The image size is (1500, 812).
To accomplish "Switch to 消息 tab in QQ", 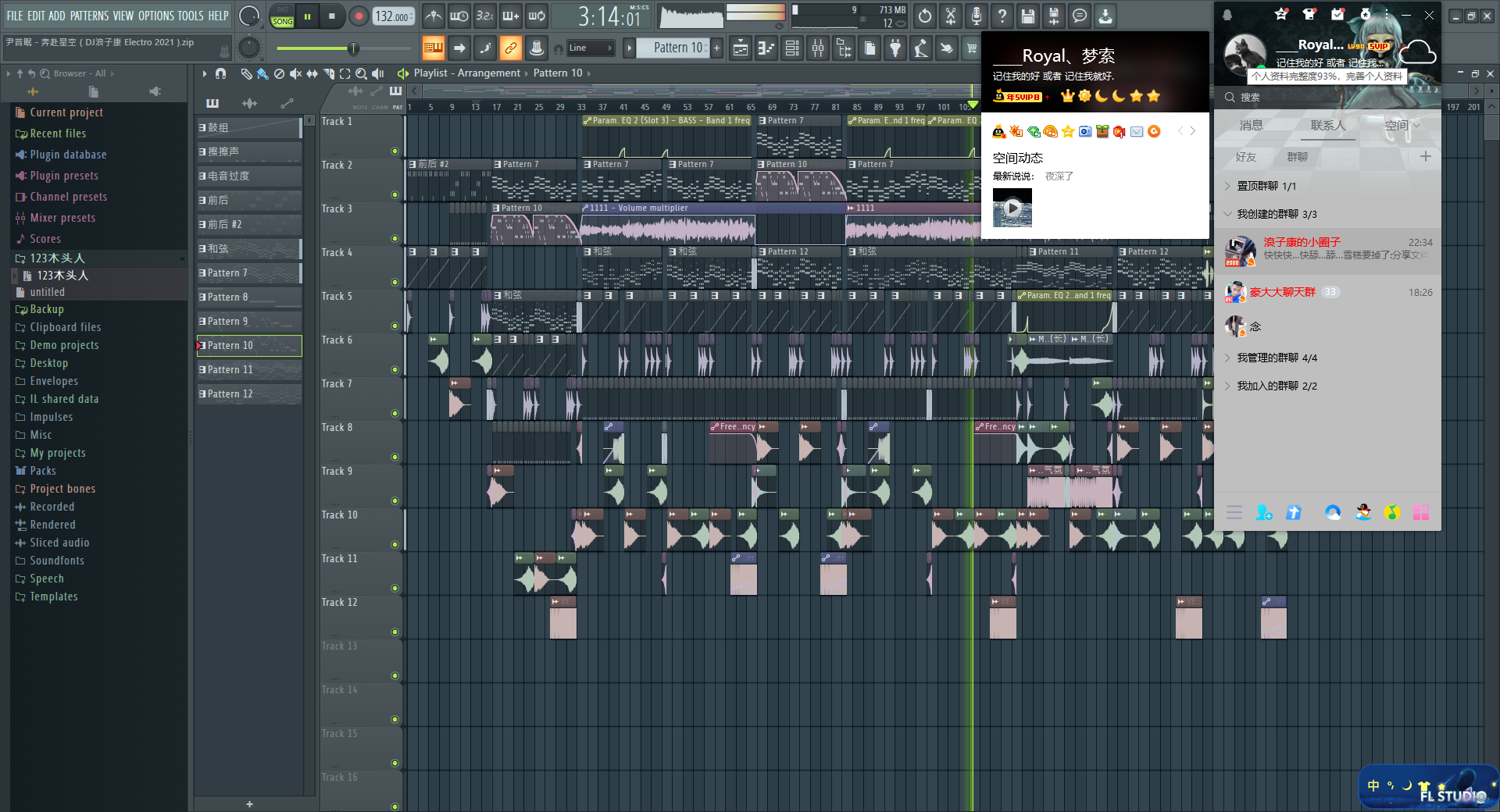I will (x=1251, y=125).
